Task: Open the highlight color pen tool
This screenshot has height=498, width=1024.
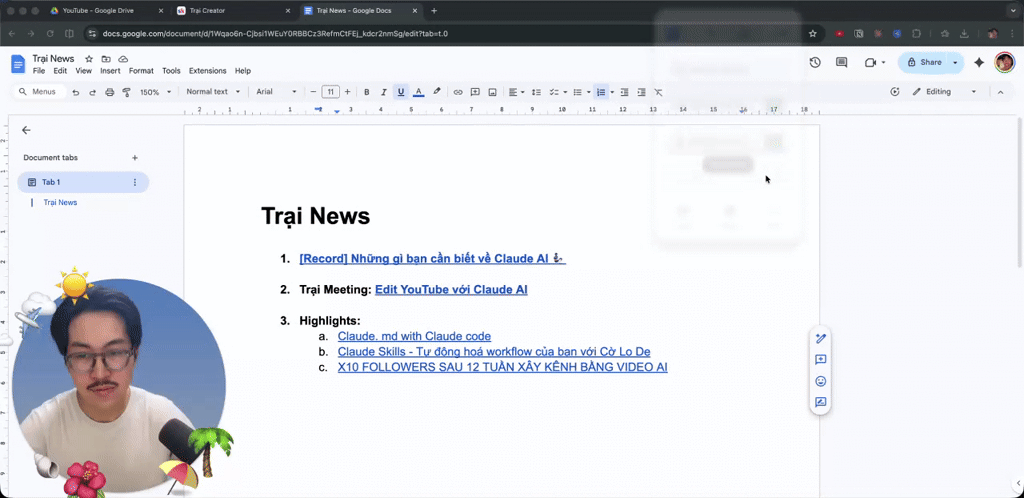Action: point(437,92)
